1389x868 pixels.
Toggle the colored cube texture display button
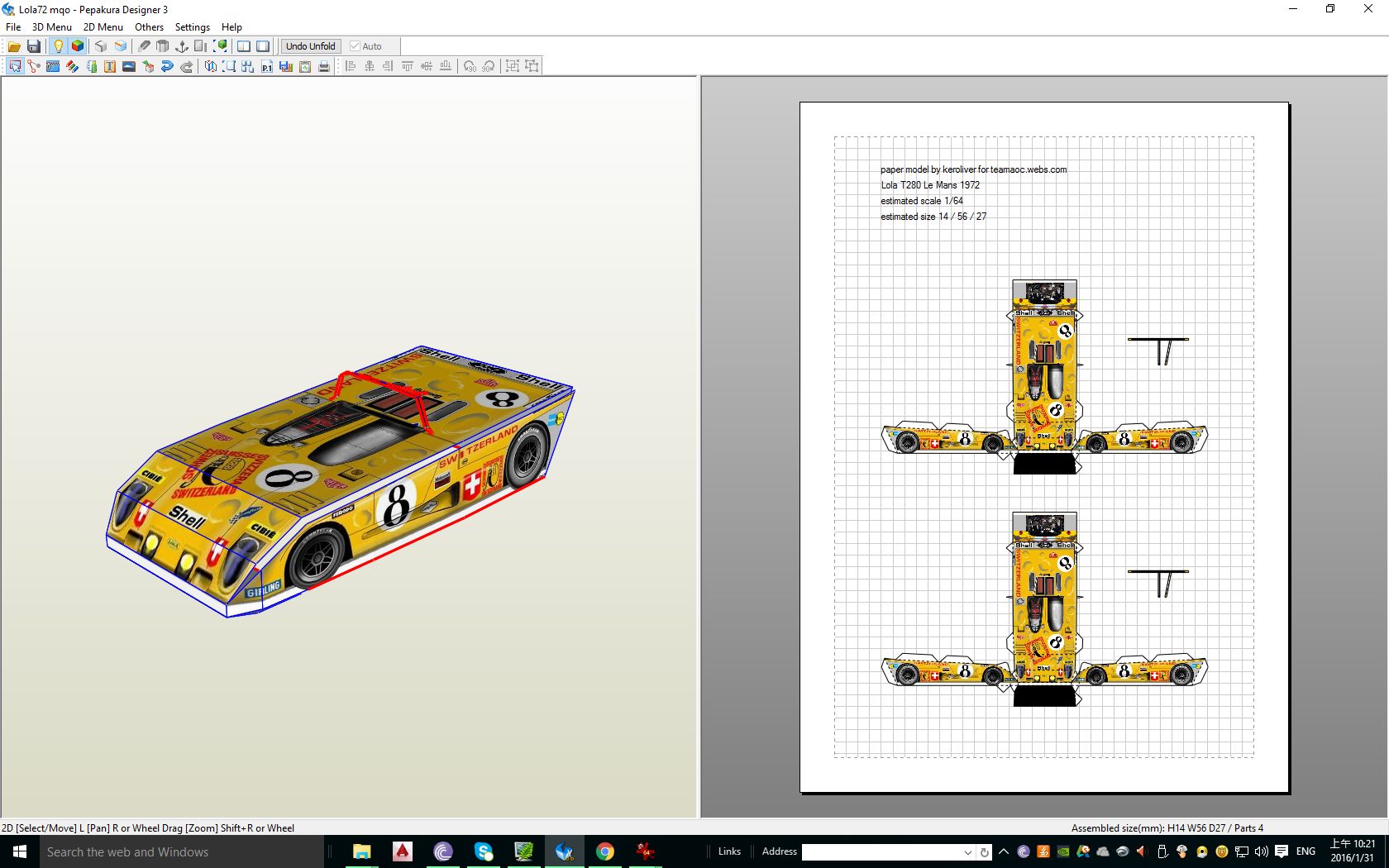point(78,46)
